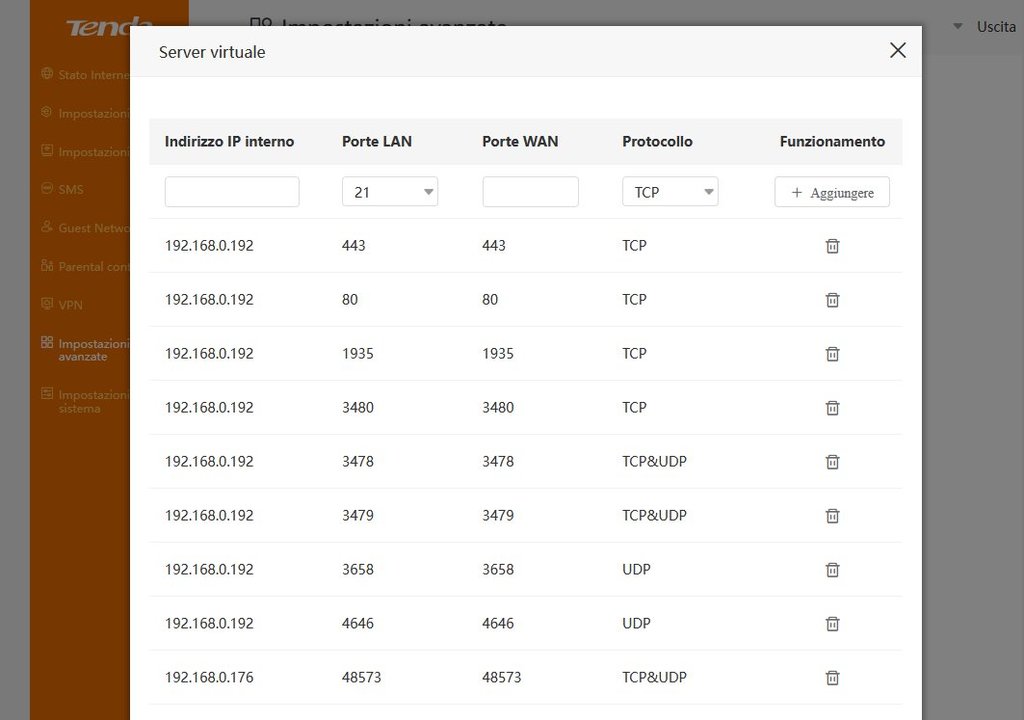Remove the port 3478 TCP&UDP rule
Screen dimensions: 1024x720
click(832, 462)
